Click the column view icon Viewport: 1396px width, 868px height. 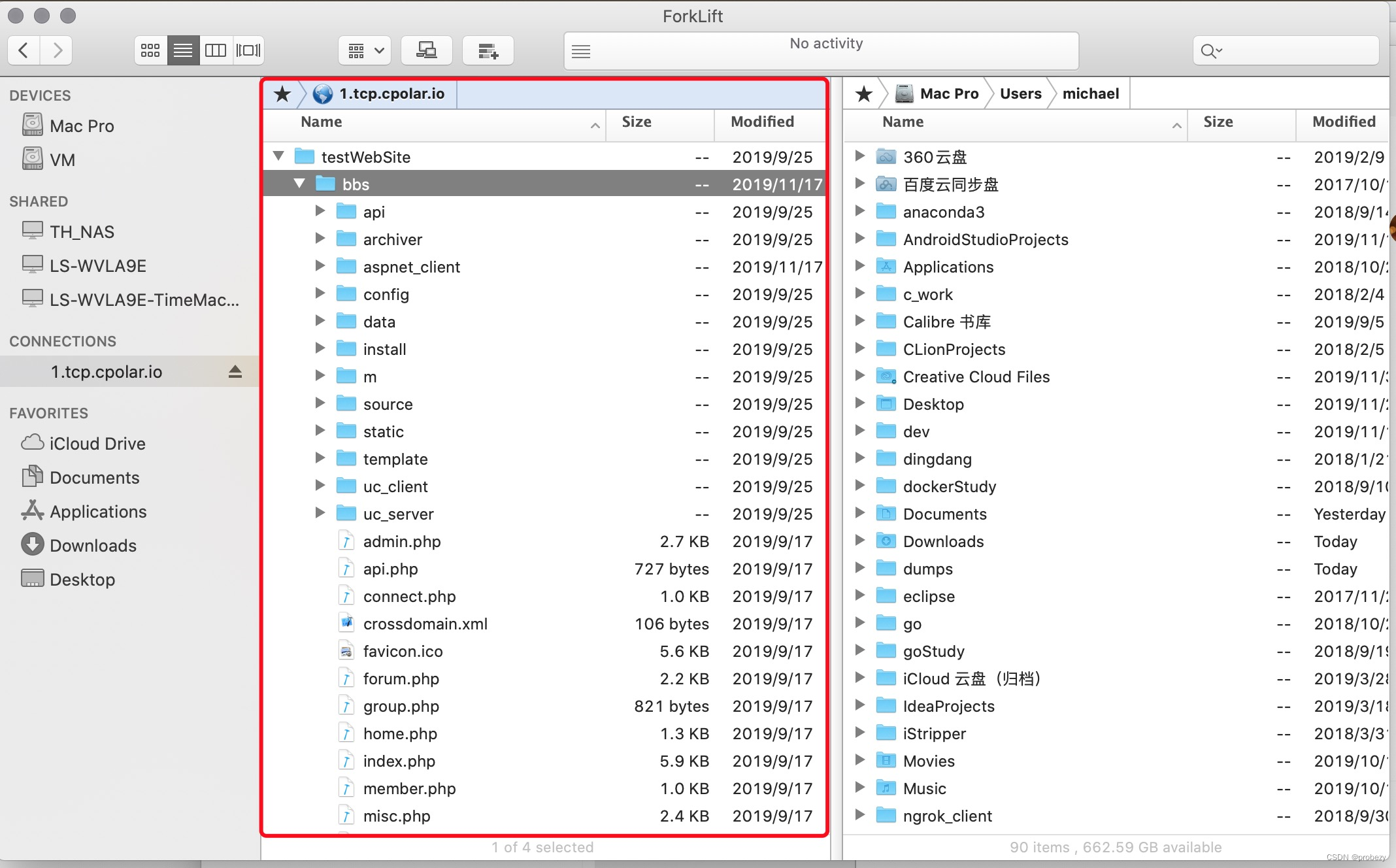point(215,50)
